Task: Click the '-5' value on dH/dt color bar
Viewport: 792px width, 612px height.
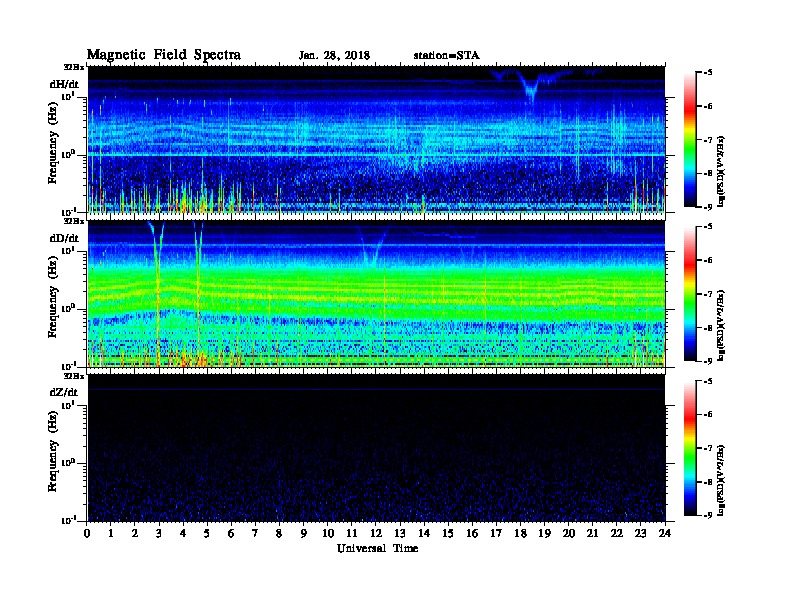Action: [708, 73]
